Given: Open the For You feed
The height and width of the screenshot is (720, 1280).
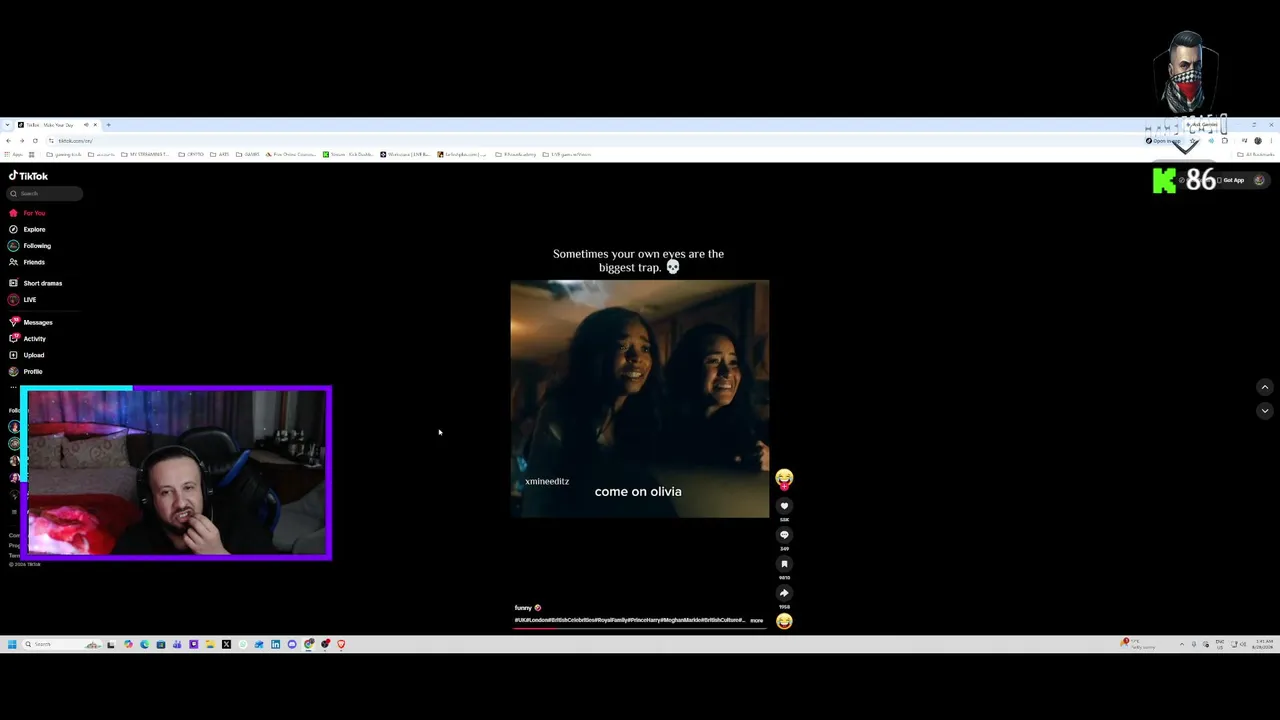Looking at the screenshot, I should pos(28,213).
